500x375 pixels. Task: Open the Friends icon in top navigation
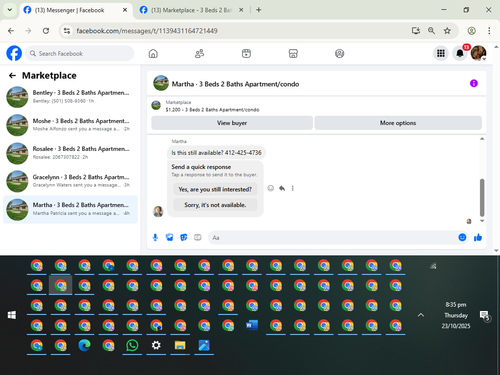tap(199, 54)
